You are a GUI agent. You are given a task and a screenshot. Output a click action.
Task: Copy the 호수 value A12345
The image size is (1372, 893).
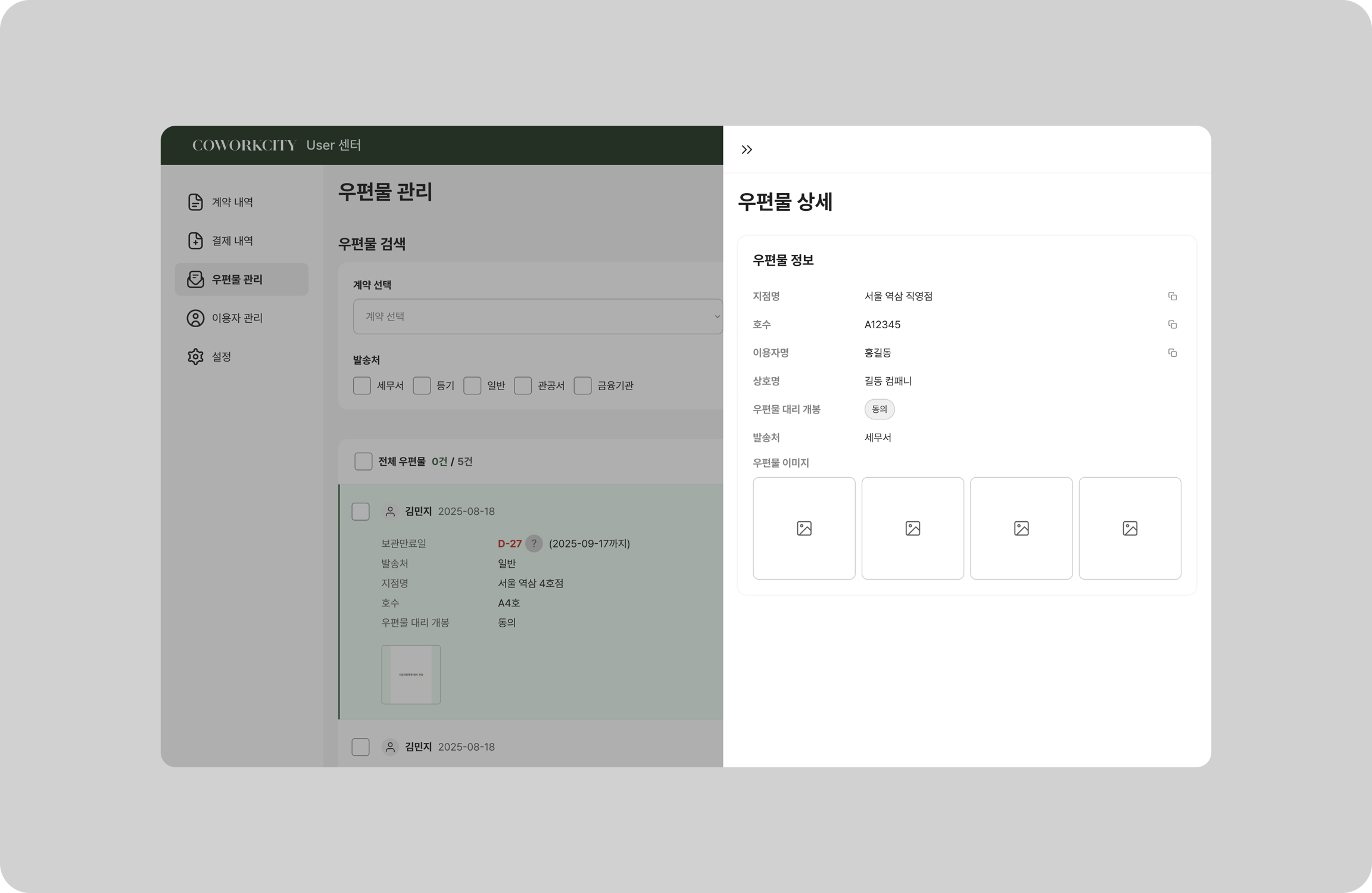(1172, 325)
